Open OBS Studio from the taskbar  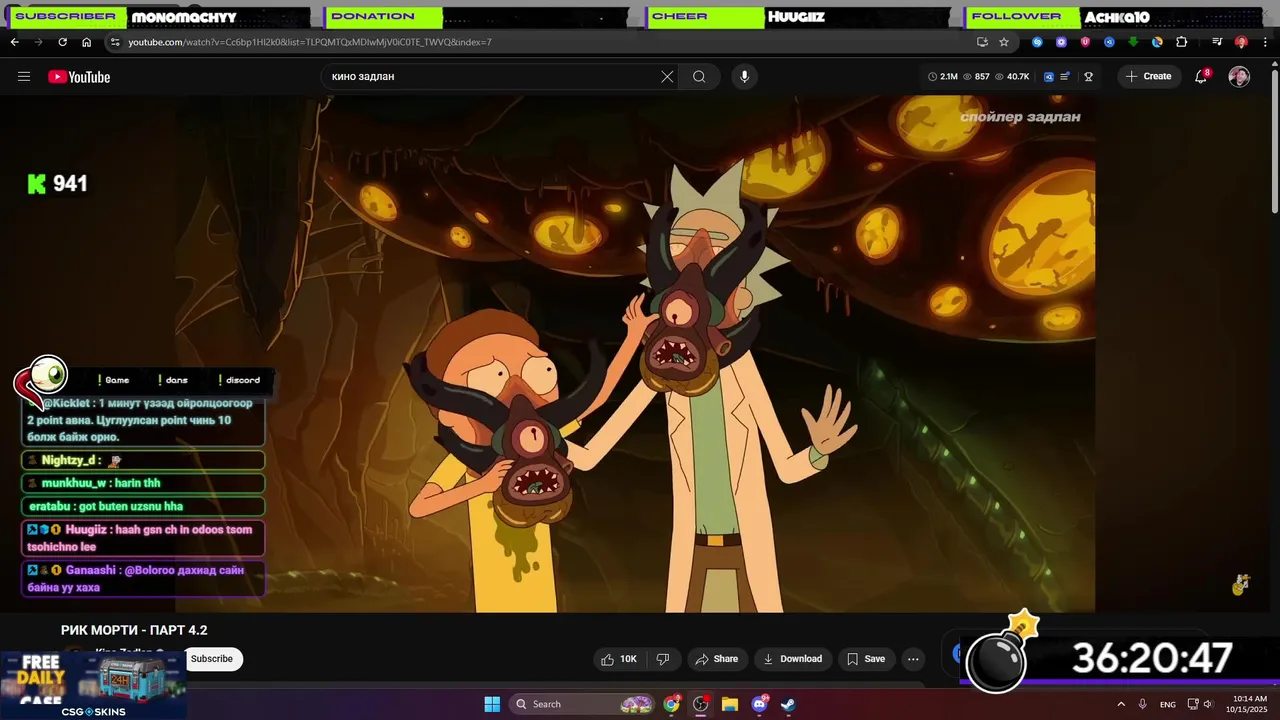[701, 704]
